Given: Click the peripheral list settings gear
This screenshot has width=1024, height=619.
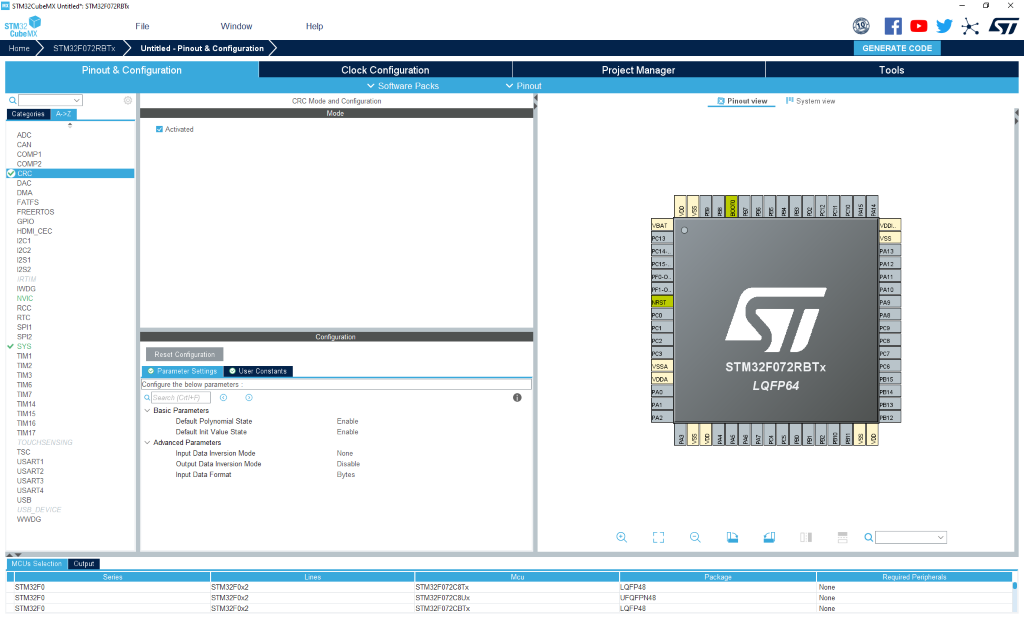Looking at the screenshot, I should tap(128, 100).
